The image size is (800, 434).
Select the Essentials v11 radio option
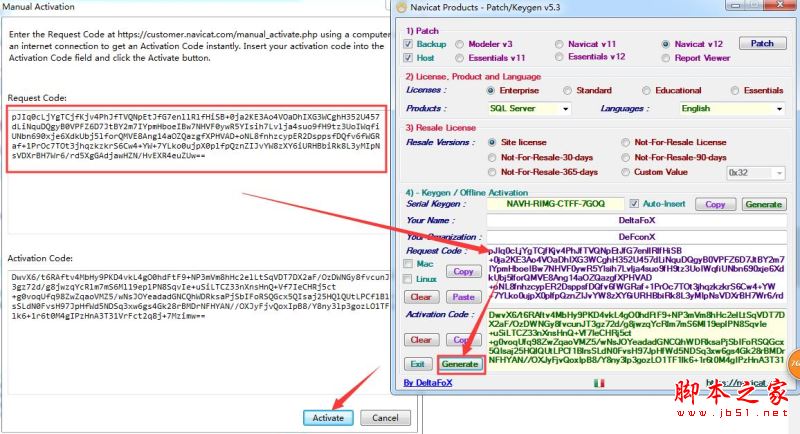459,58
